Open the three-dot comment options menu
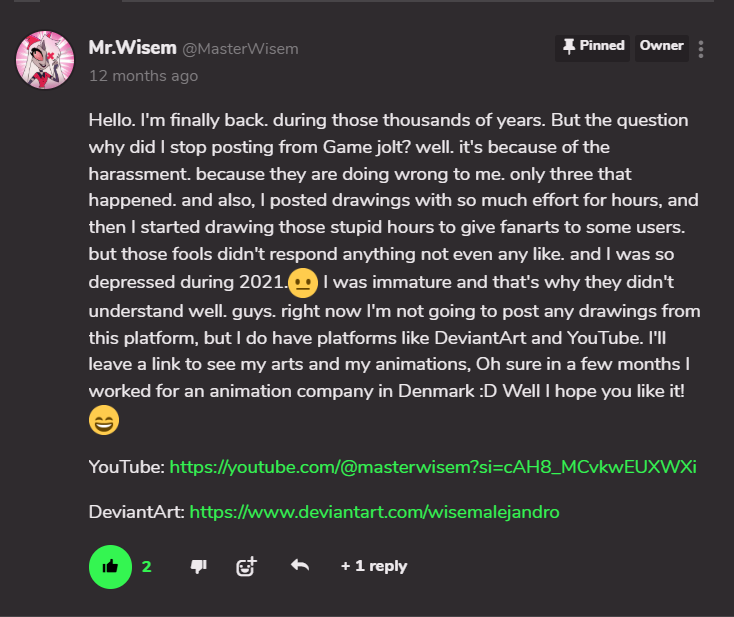The width and height of the screenshot is (734, 617). click(x=701, y=49)
